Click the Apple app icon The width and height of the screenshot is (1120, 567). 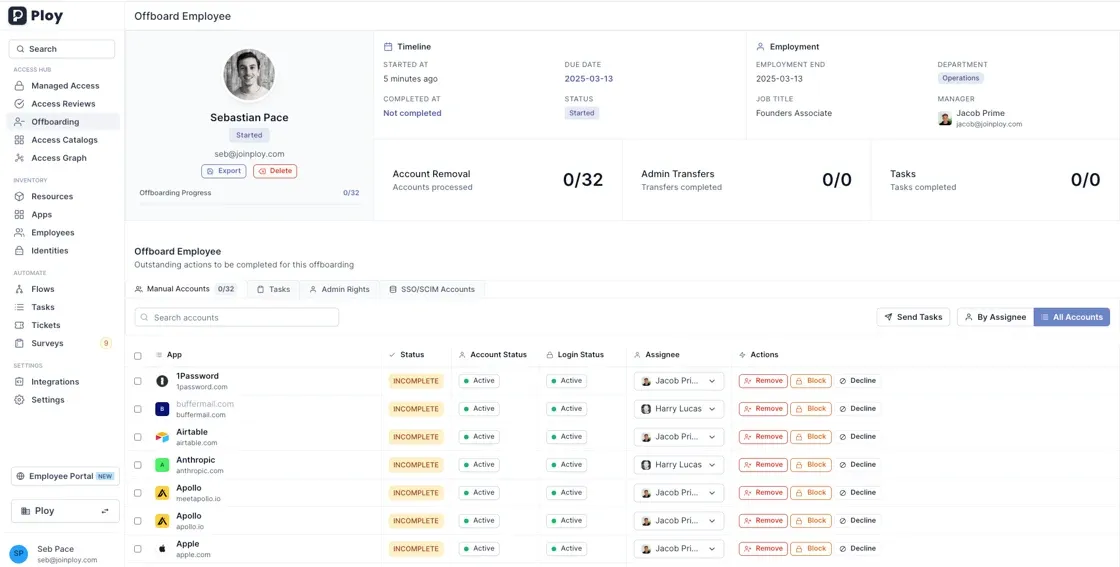click(162, 549)
